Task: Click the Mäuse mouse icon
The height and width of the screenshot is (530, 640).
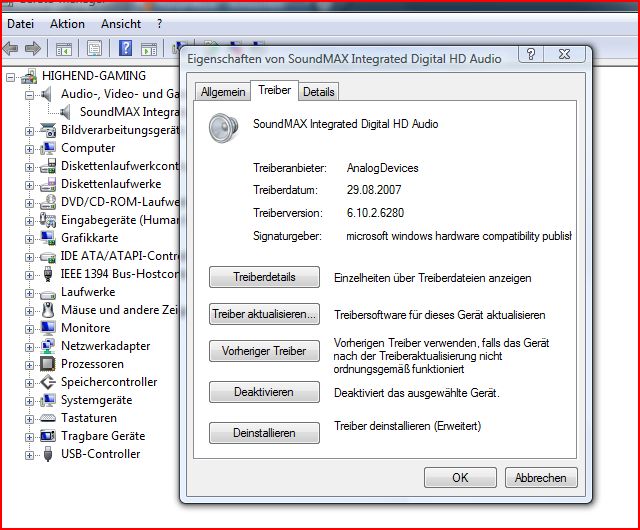Action: [48, 310]
